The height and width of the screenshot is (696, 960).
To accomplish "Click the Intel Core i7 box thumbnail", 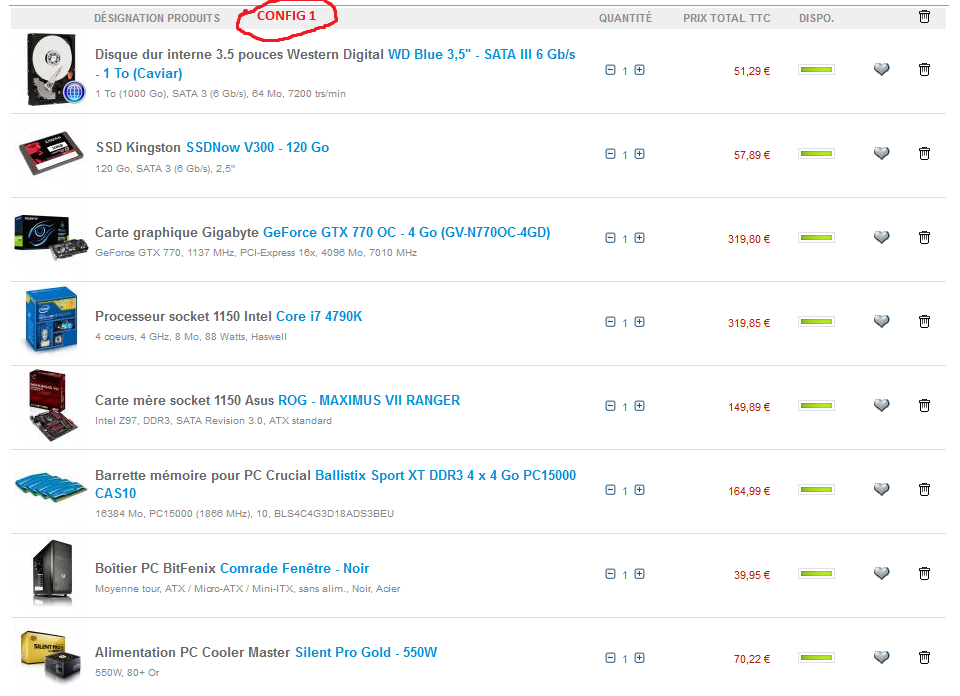I will point(51,320).
